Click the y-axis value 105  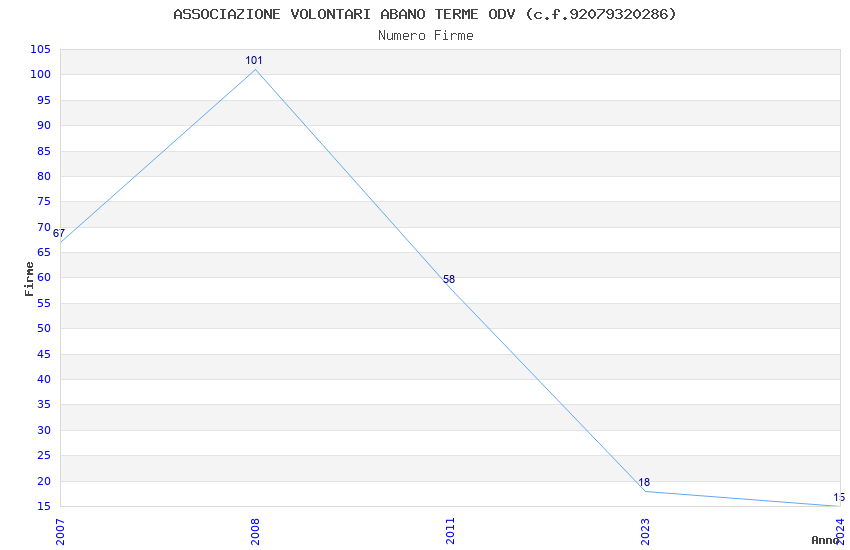(x=40, y=49)
